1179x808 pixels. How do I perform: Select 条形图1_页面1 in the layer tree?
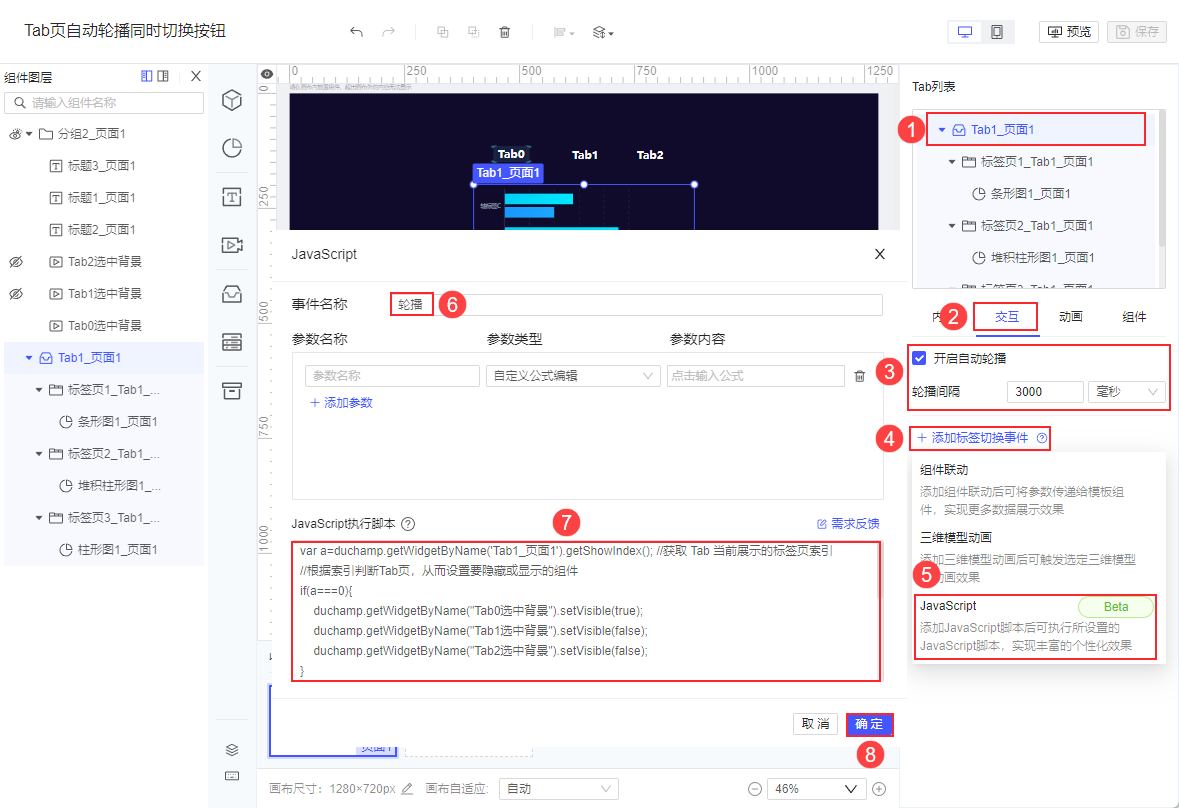click(104, 422)
